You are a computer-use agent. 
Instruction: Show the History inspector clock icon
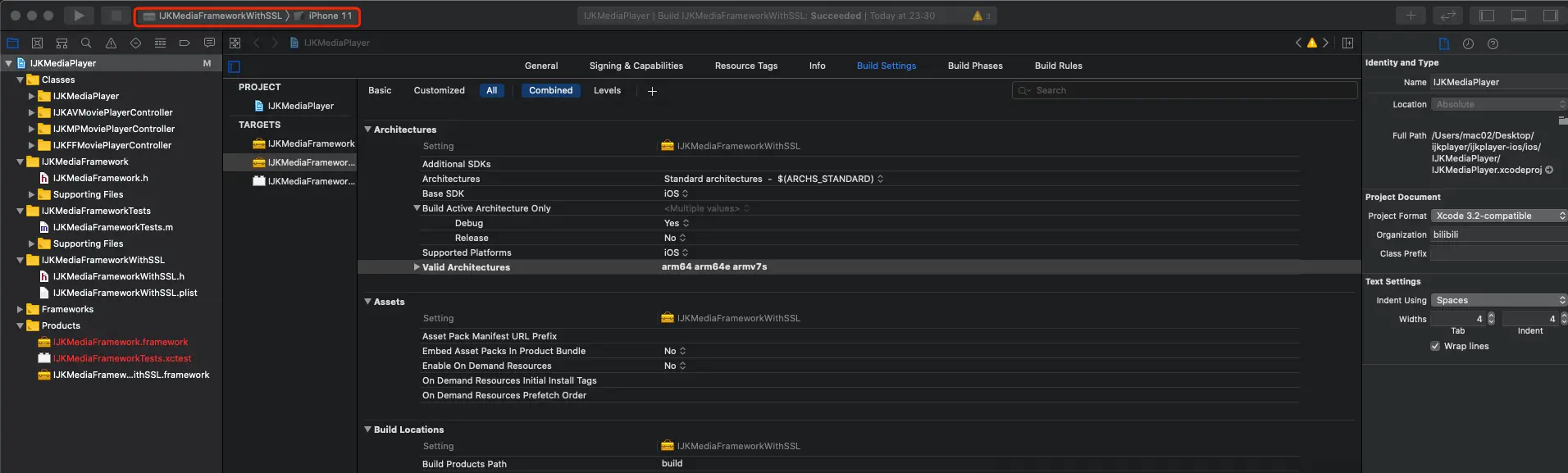point(1468,43)
